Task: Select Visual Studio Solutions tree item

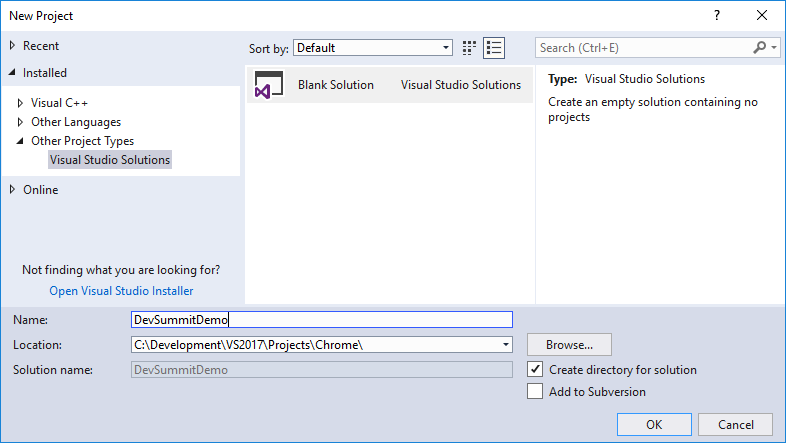Action: point(110,160)
